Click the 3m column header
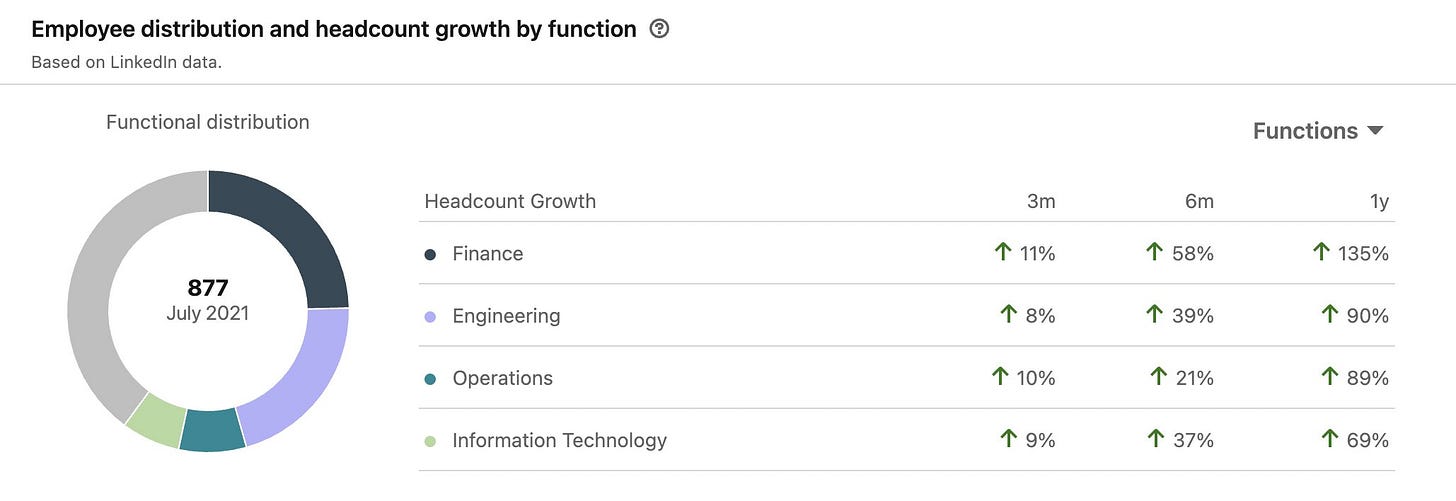This screenshot has height=501, width=1456. coord(1041,201)
